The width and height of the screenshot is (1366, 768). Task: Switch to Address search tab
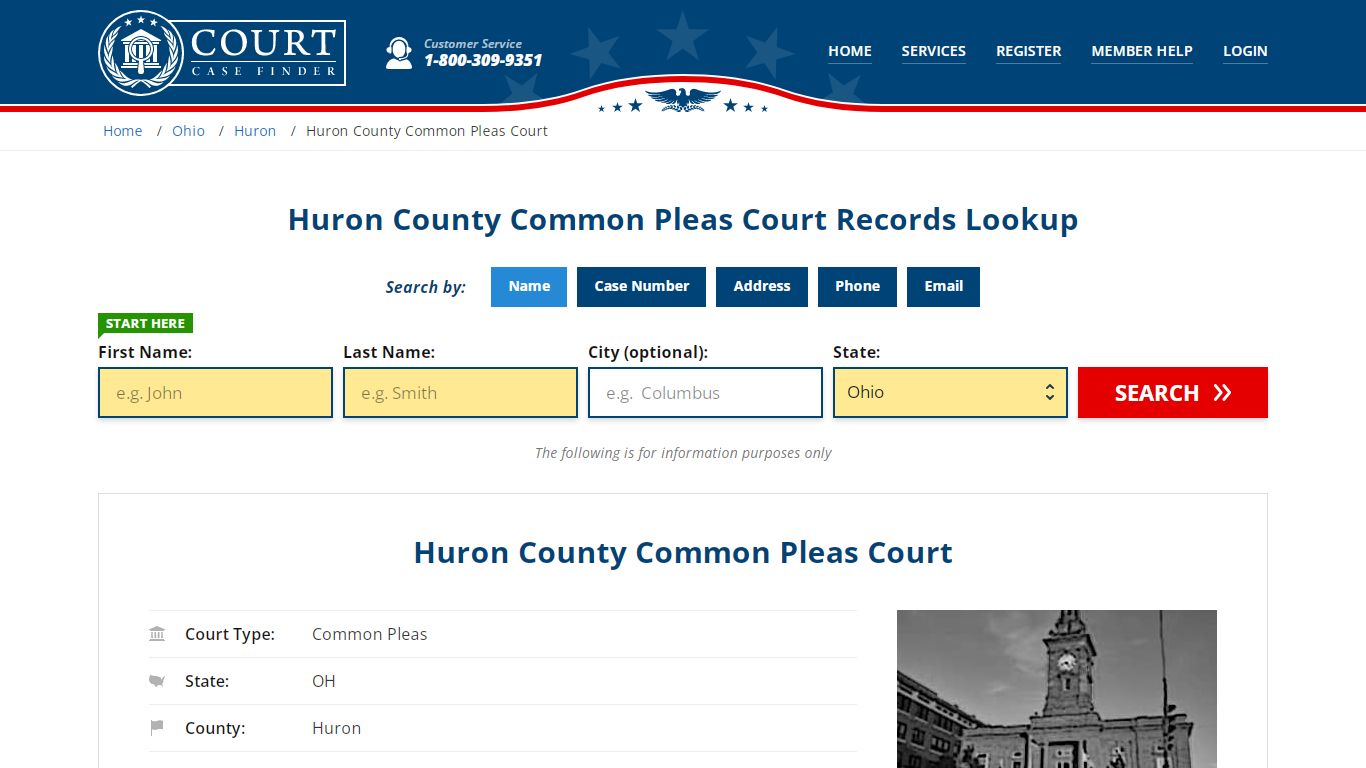[x=762, y=286]
